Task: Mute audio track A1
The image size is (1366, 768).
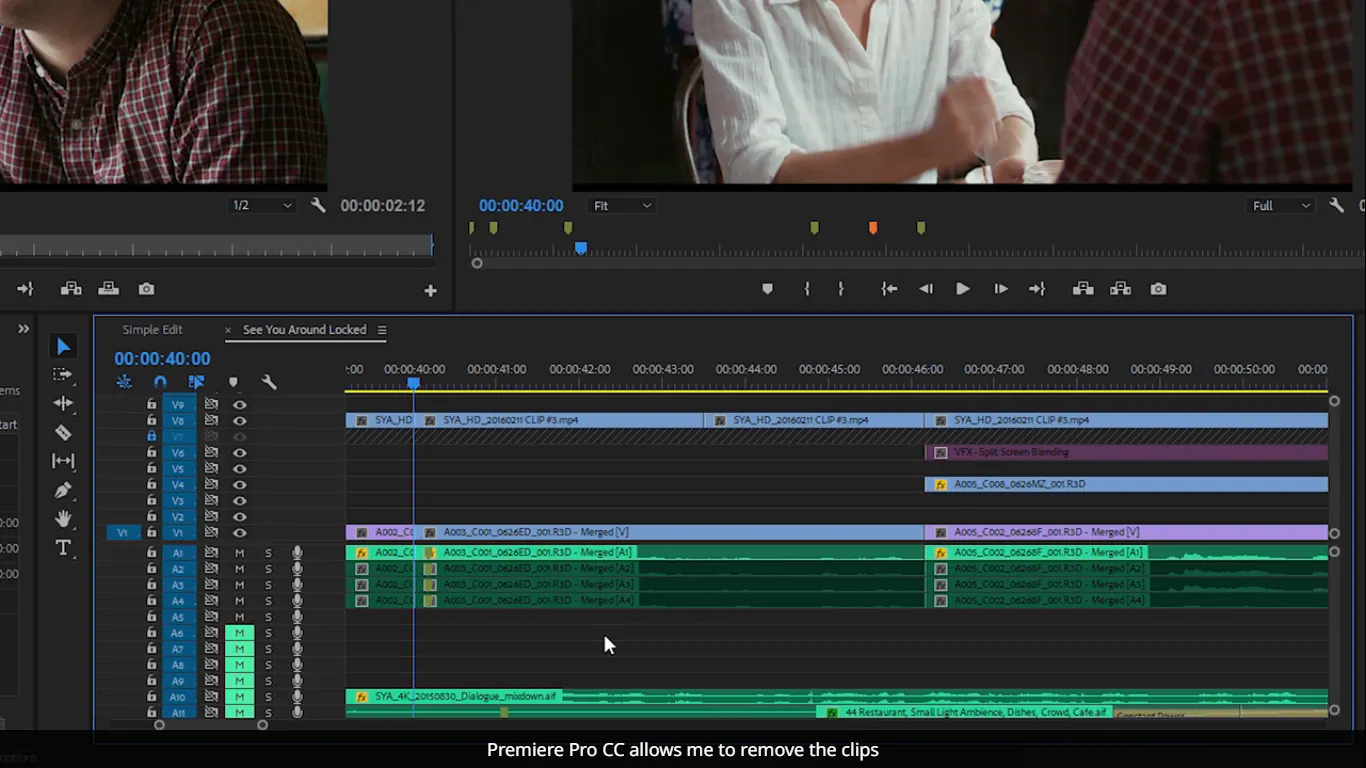Action: click(239, 553)
